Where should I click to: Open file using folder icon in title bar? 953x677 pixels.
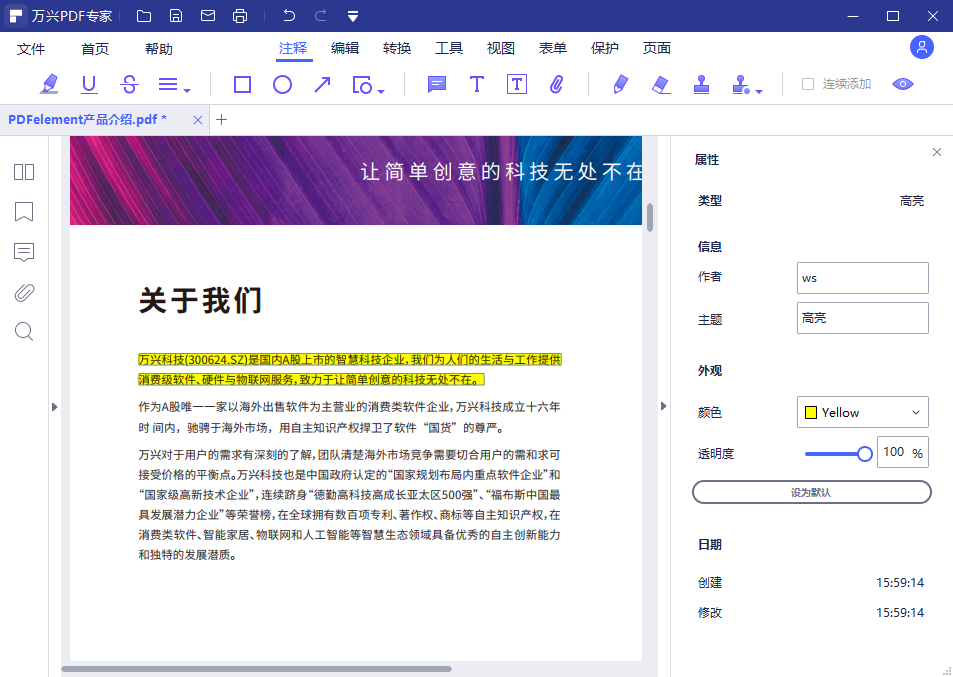144,16
